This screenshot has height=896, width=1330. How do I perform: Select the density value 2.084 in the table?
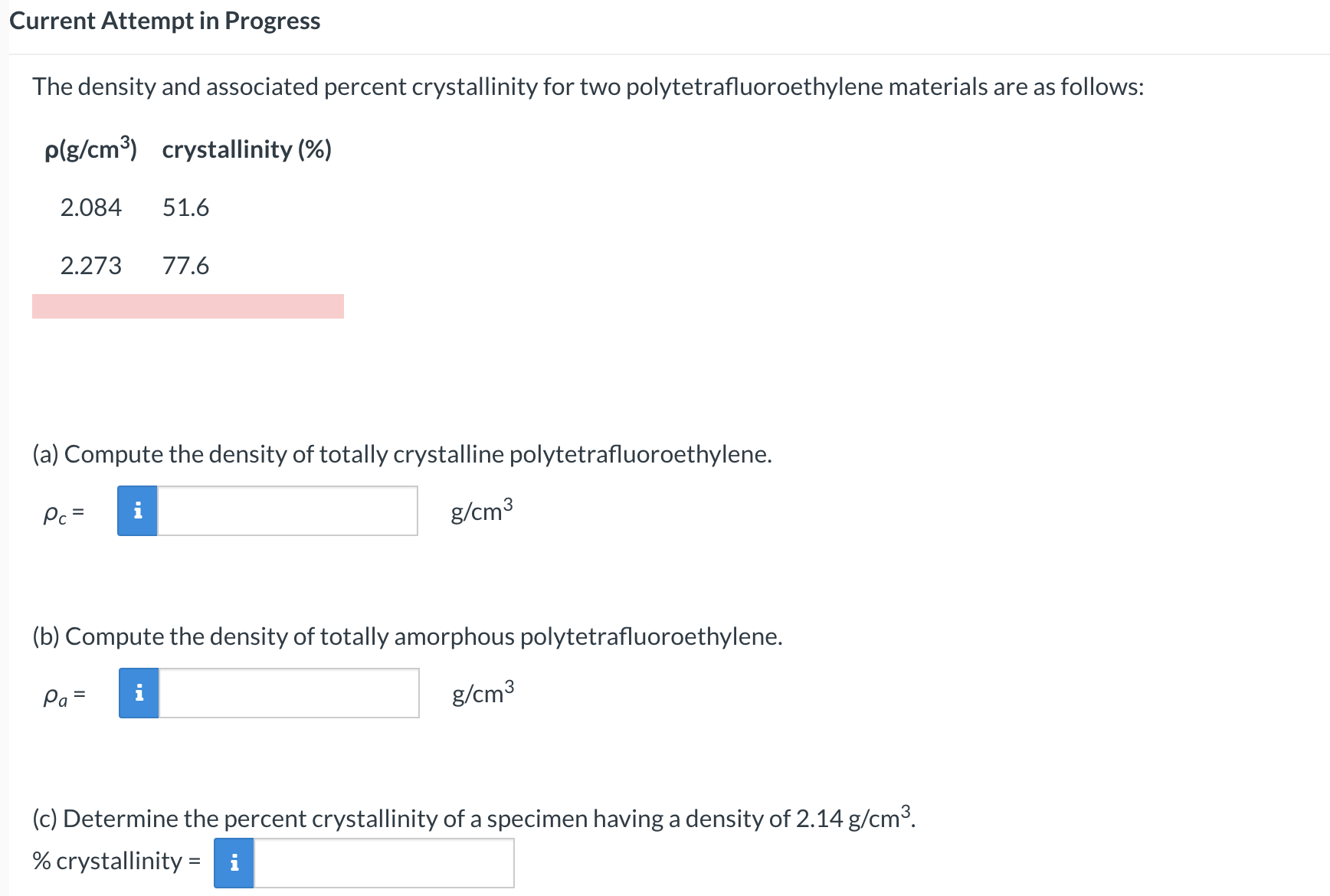(x=92, y=207)
